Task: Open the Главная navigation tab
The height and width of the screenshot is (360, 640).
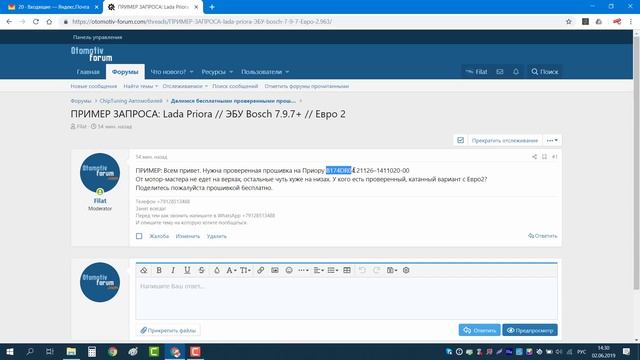Action: pos(88,72)
